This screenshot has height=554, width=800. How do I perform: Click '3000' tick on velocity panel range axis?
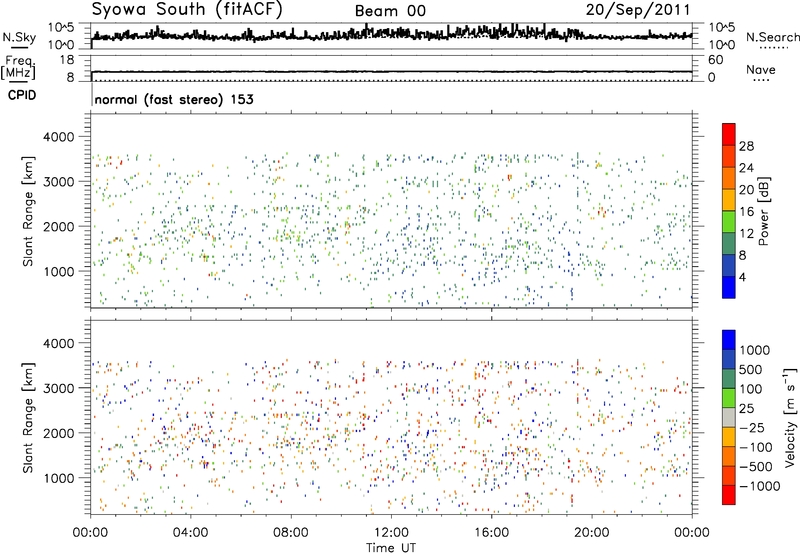(59, 388)
